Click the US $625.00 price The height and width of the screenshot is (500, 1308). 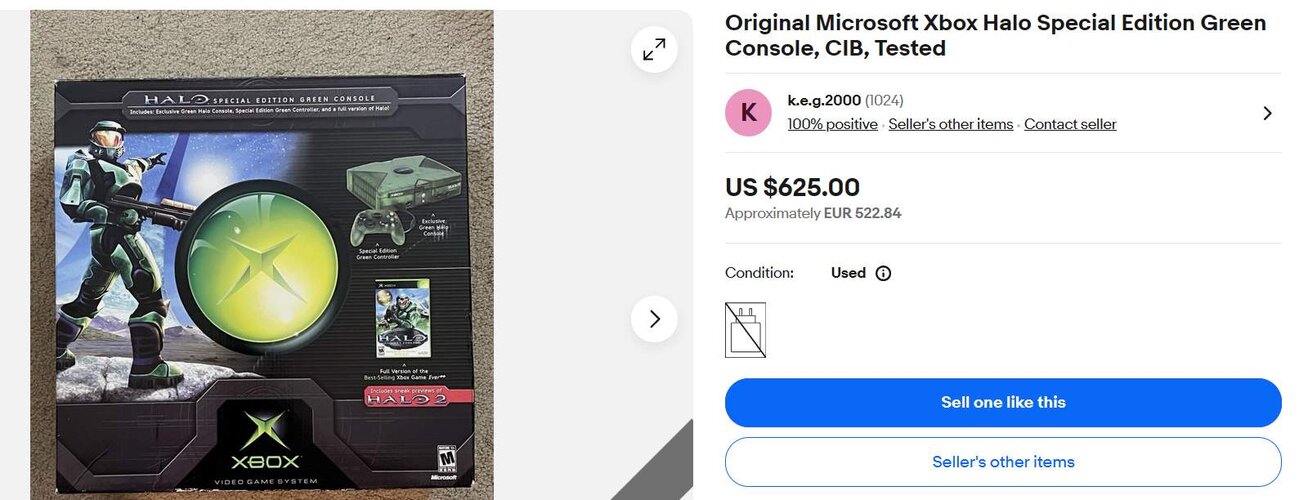[792, 187]
